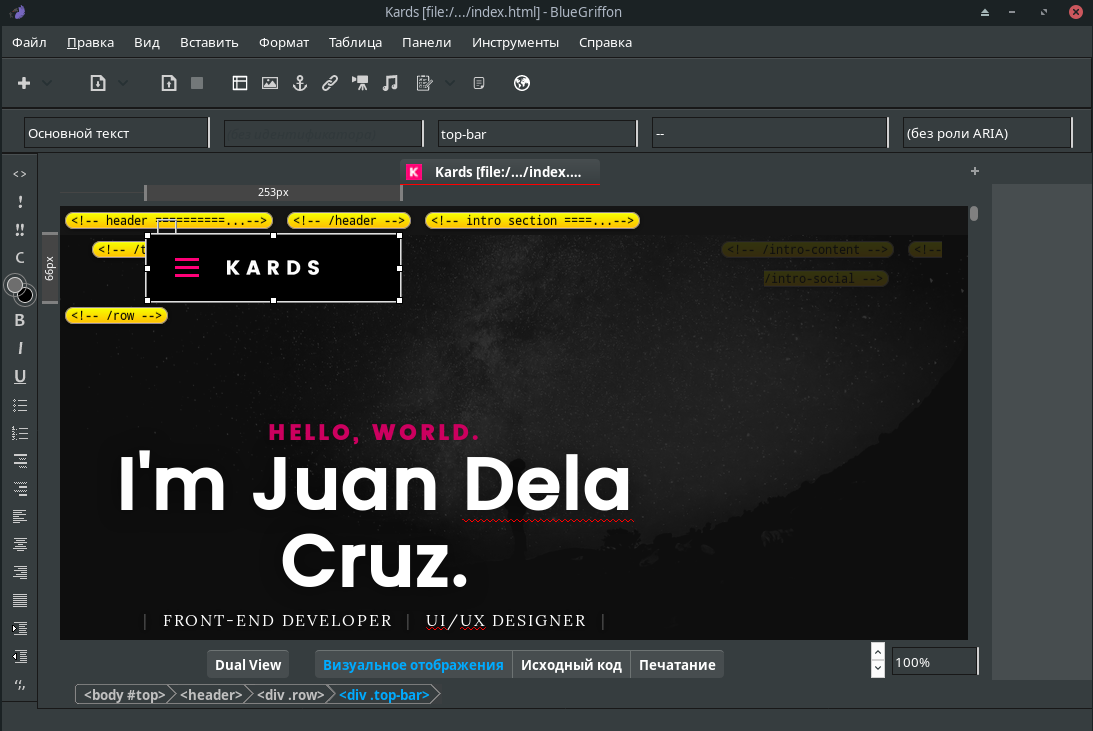Click the Insert Table toolbar icon
Screen dimensions: 1093x731
coord(240,83)
